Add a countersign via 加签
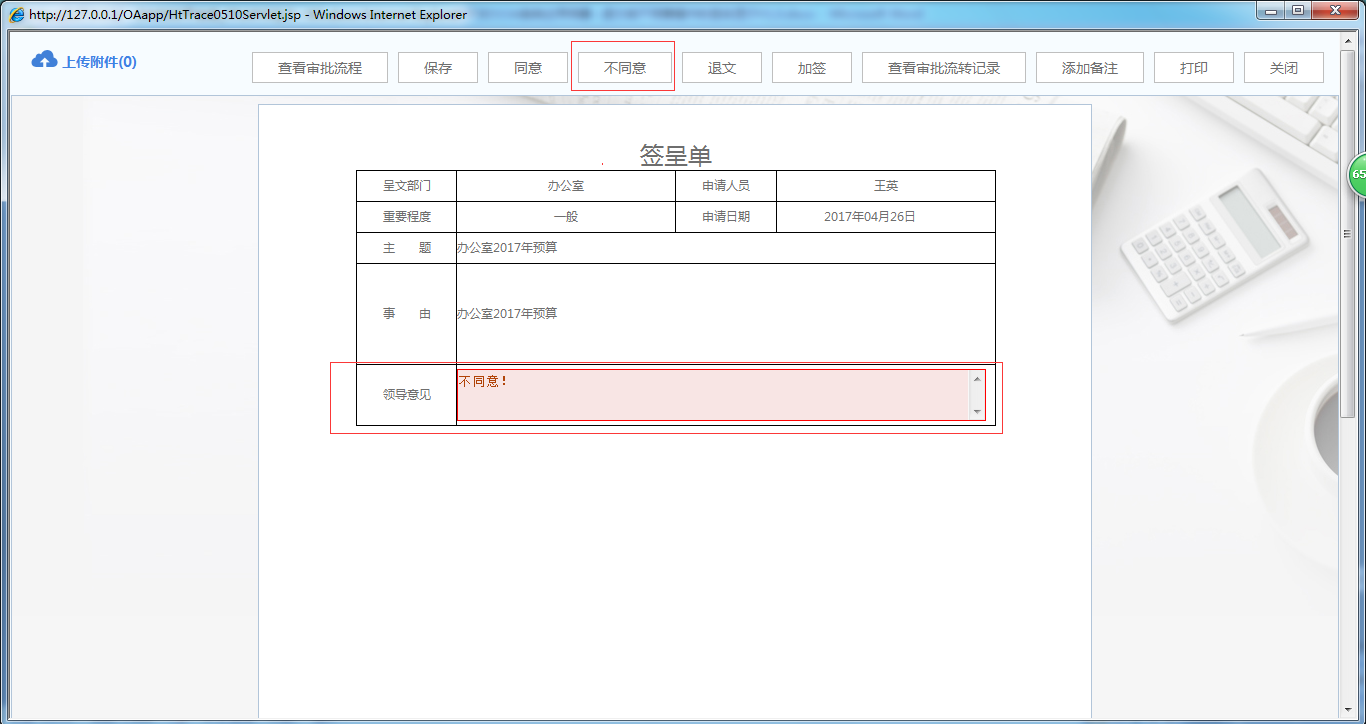 click(x=811, y=67)
